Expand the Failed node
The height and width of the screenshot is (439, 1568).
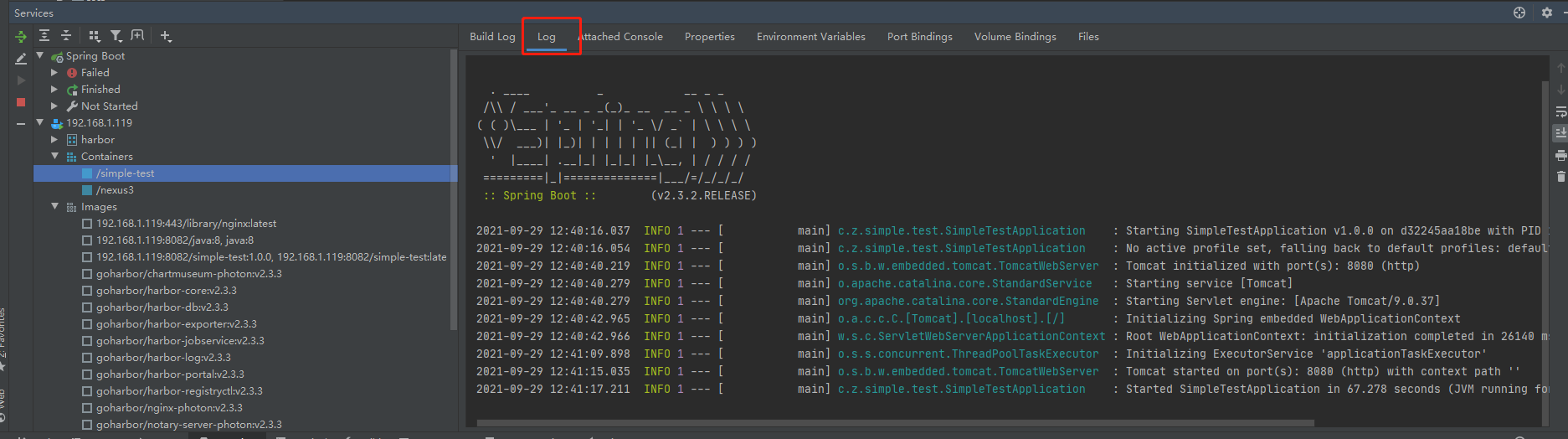click(54, 73)
